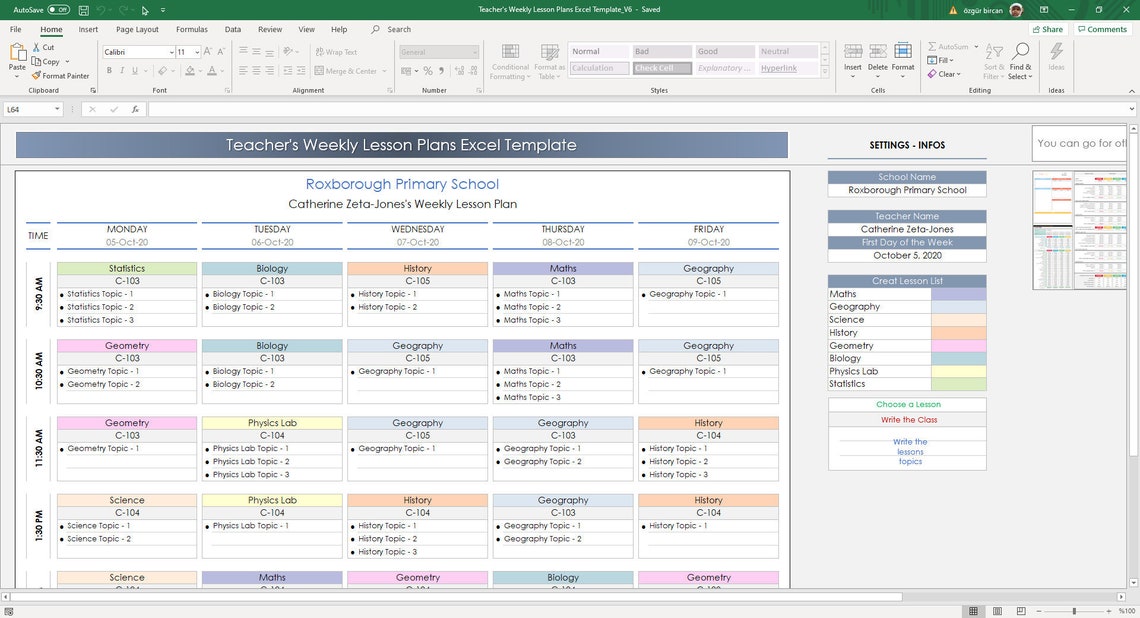Open the Page Layout tab
The width and height of the screenshot is (1140, 618).
pyautogui.click(x=136, y=29)
